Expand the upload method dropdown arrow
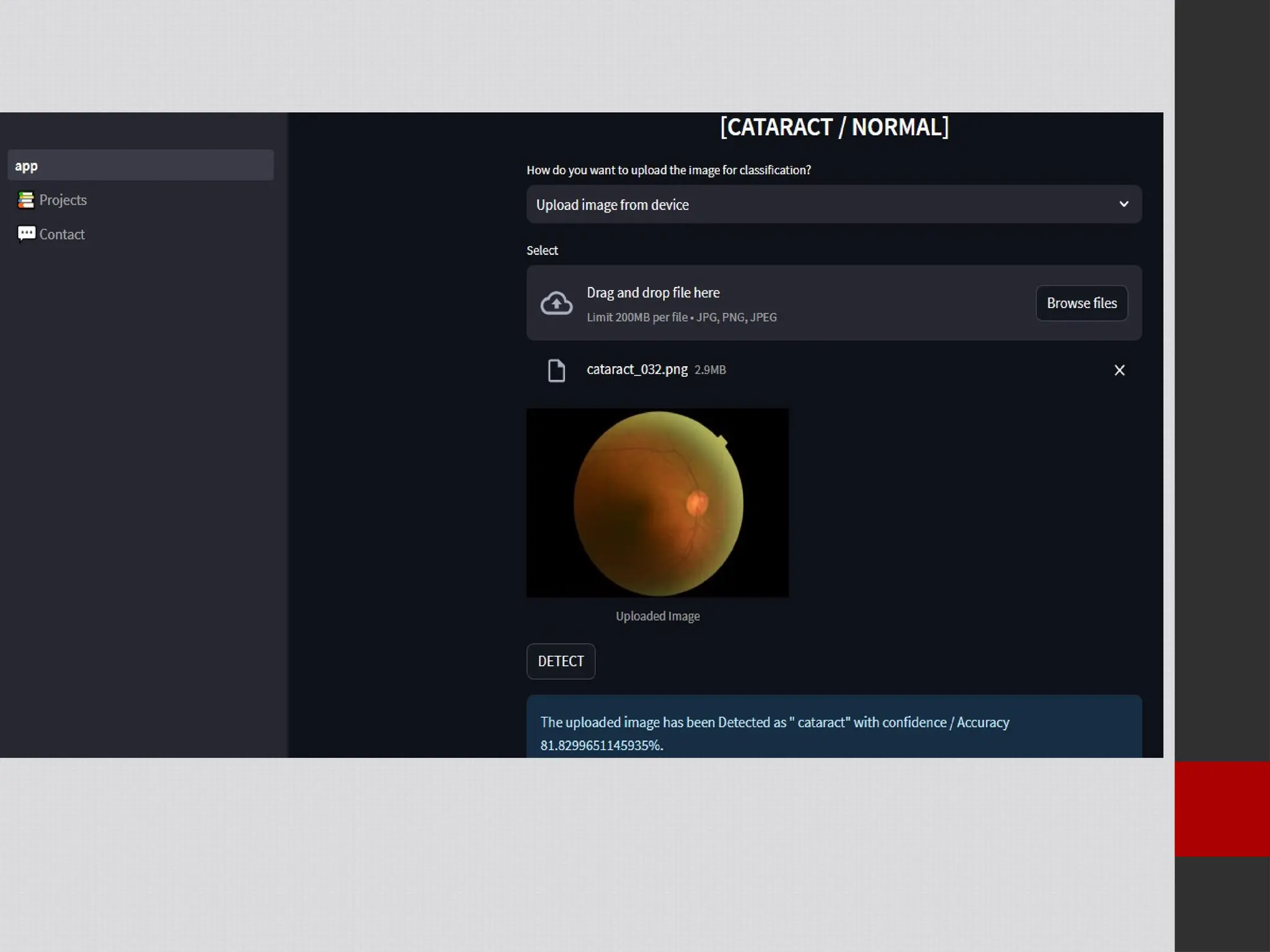This screenshot has height=952, width=1270. pos(1123,204)
